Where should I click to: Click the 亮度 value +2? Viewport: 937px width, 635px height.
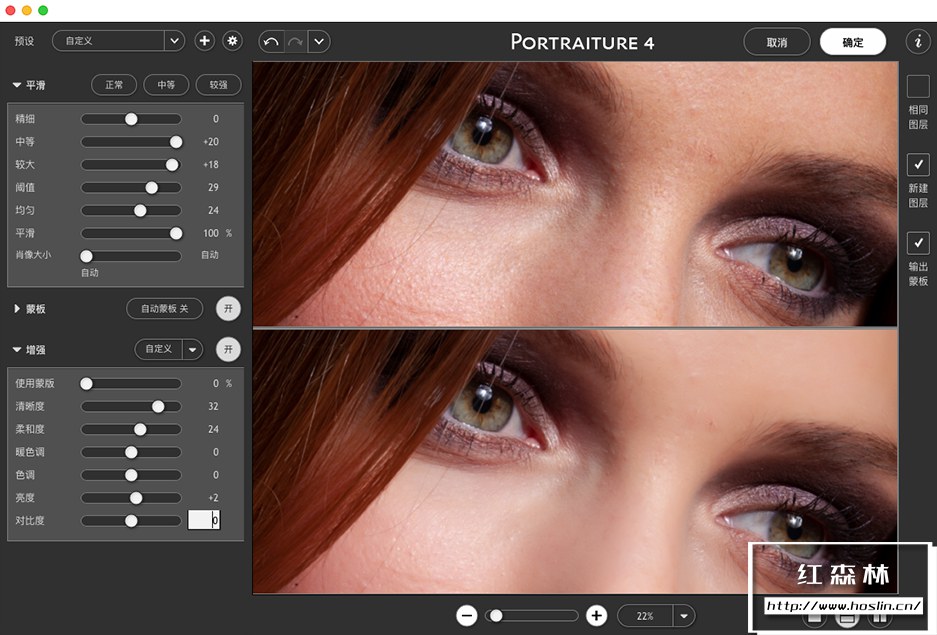pos(213,498)
